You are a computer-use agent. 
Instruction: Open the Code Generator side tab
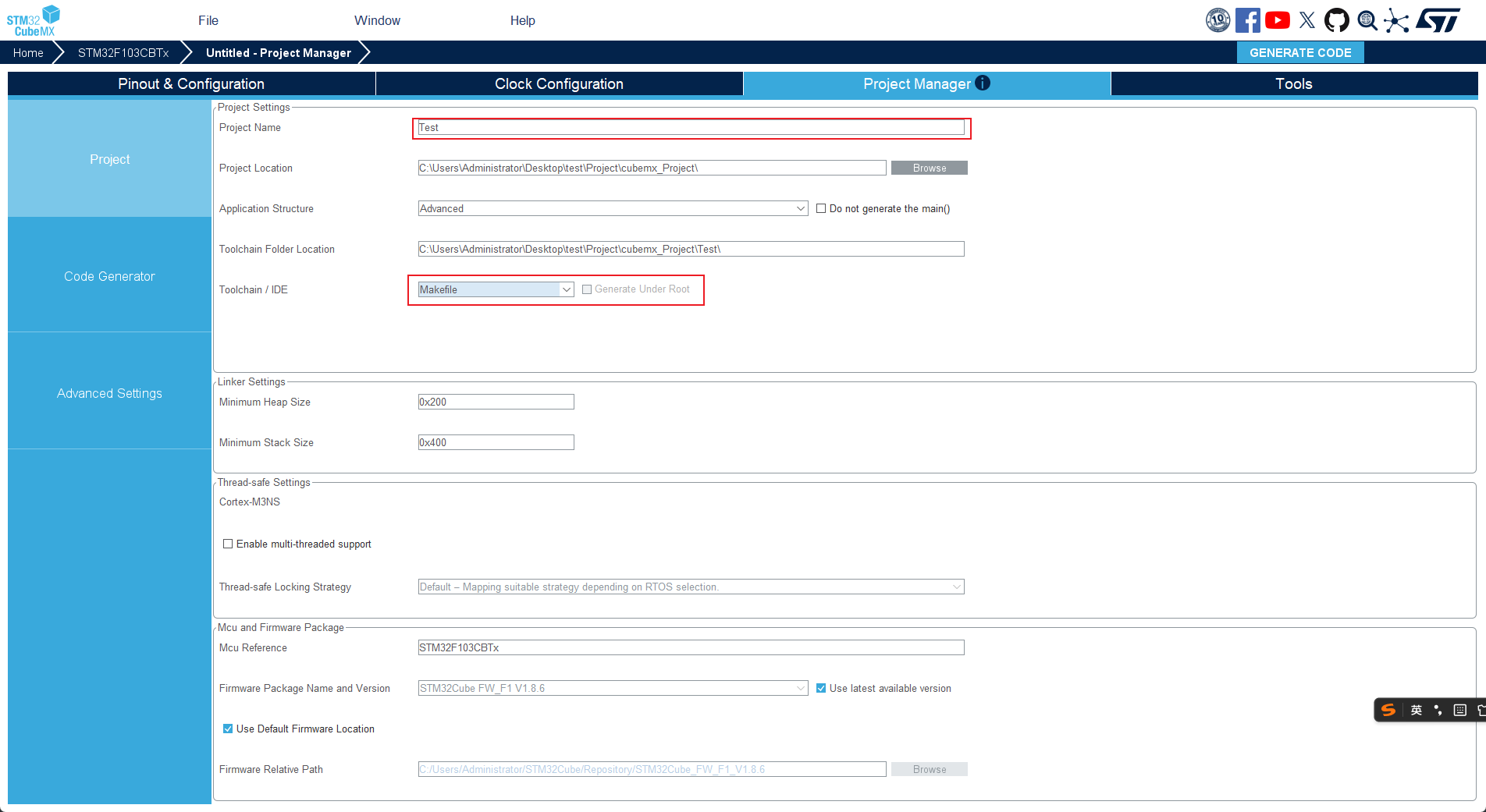[109, 276]
